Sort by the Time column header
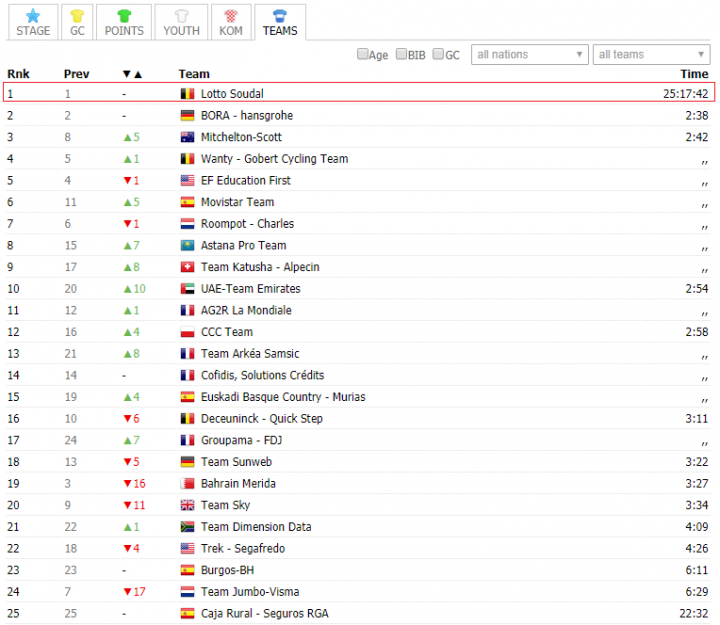This screenshot has height=625, width=720. pyautogui.click(x=694, y=74)
